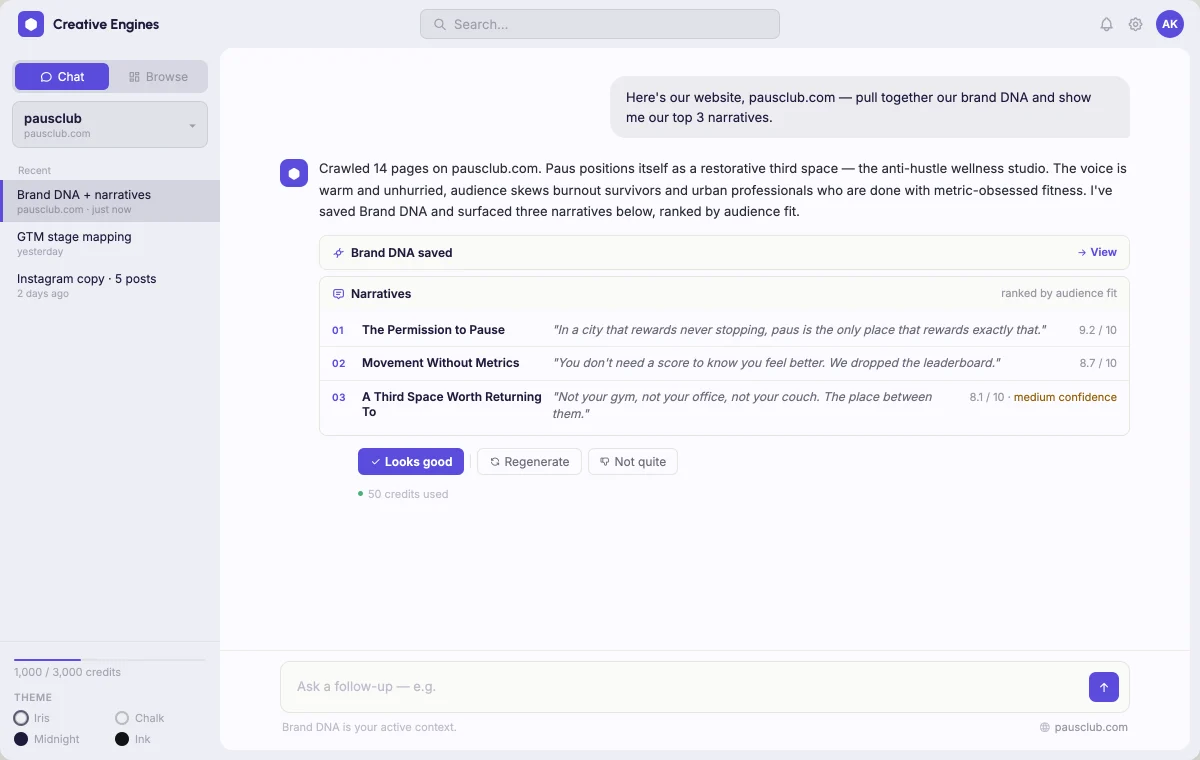1200x760 pixels.
Task: Click the notifications bell icon
Action: 1106,25
